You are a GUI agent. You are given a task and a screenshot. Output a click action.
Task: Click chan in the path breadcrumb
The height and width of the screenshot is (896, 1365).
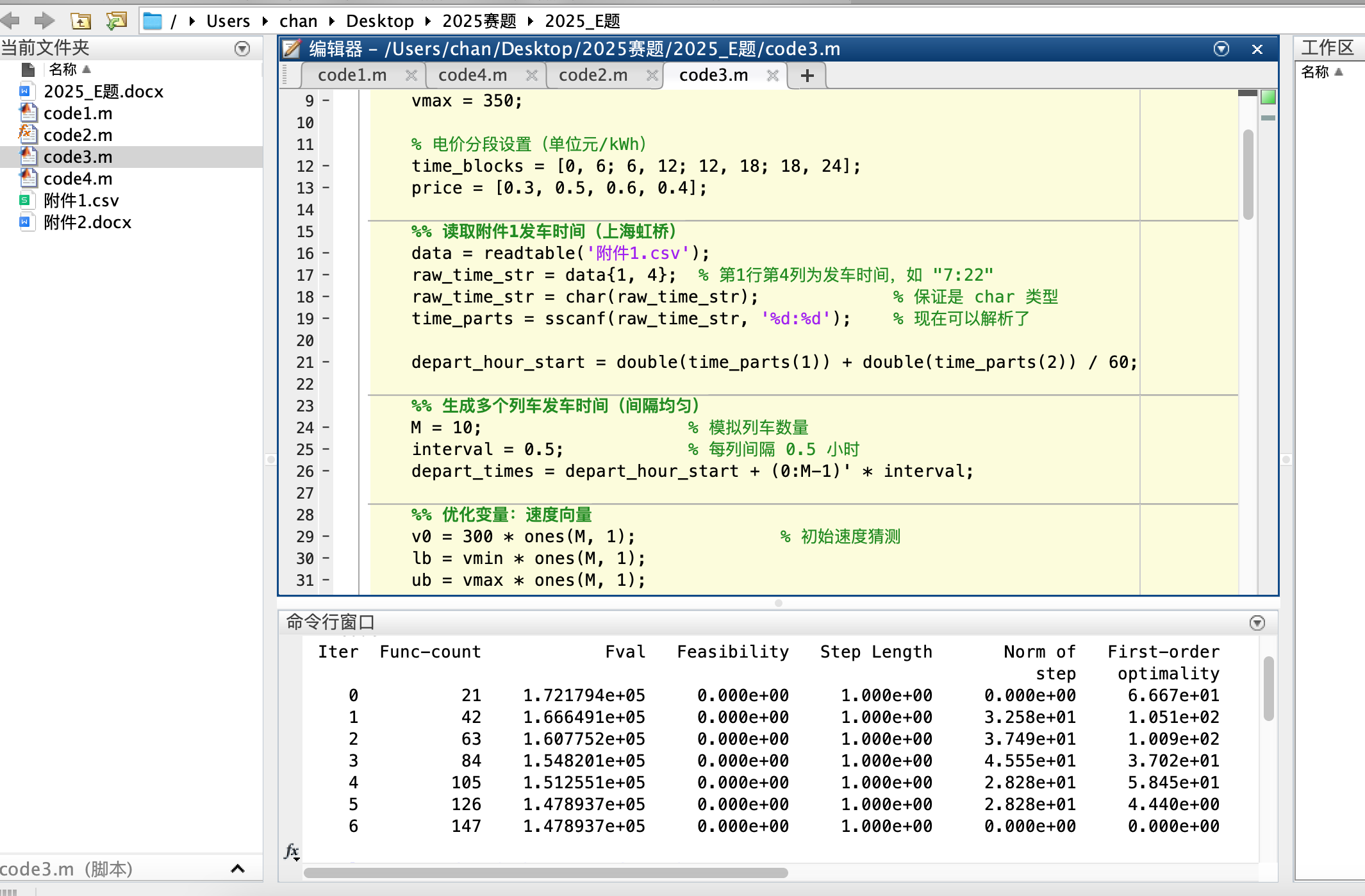pyautogui.click(x=298, y=21)
